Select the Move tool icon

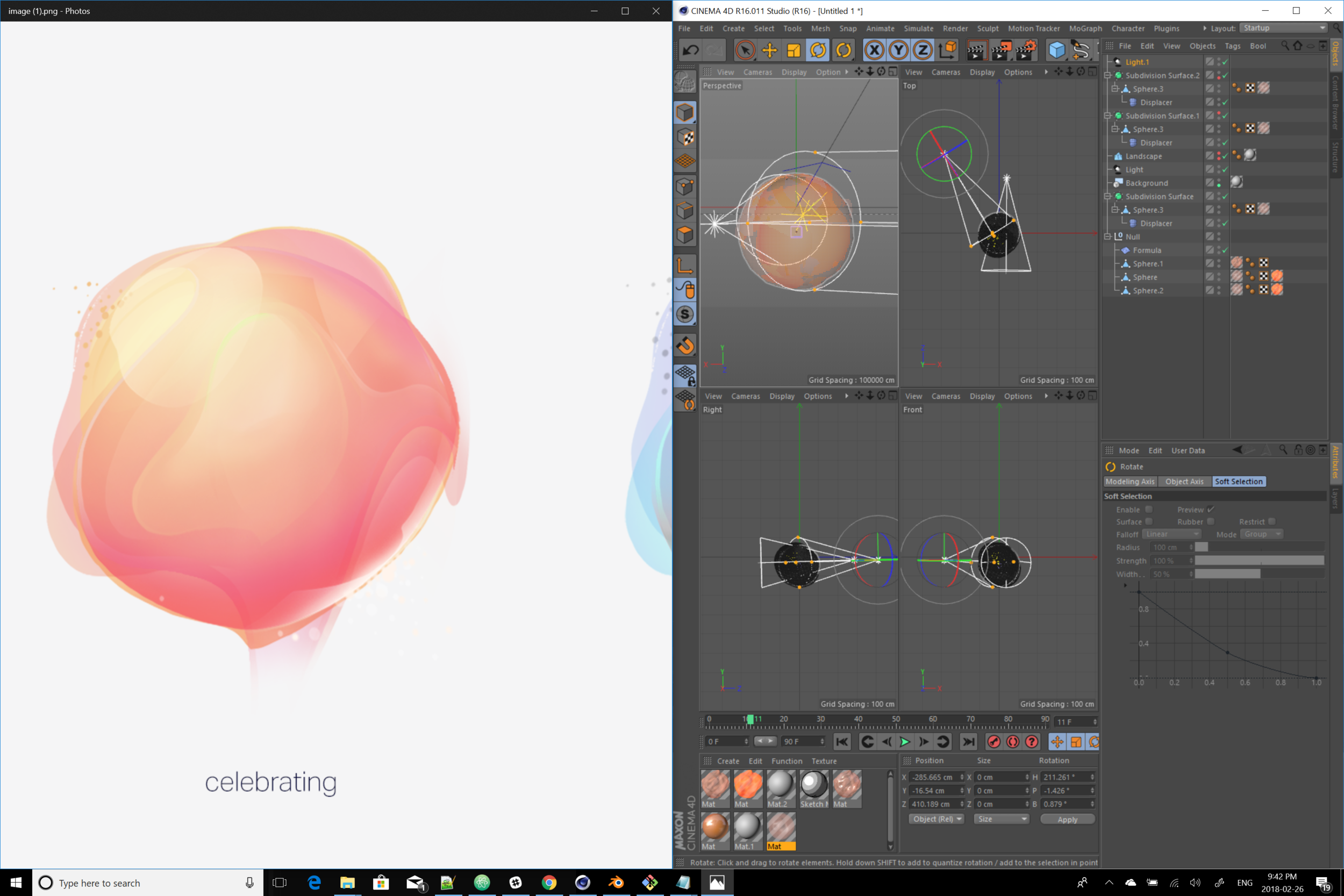(x=769, y=51)
